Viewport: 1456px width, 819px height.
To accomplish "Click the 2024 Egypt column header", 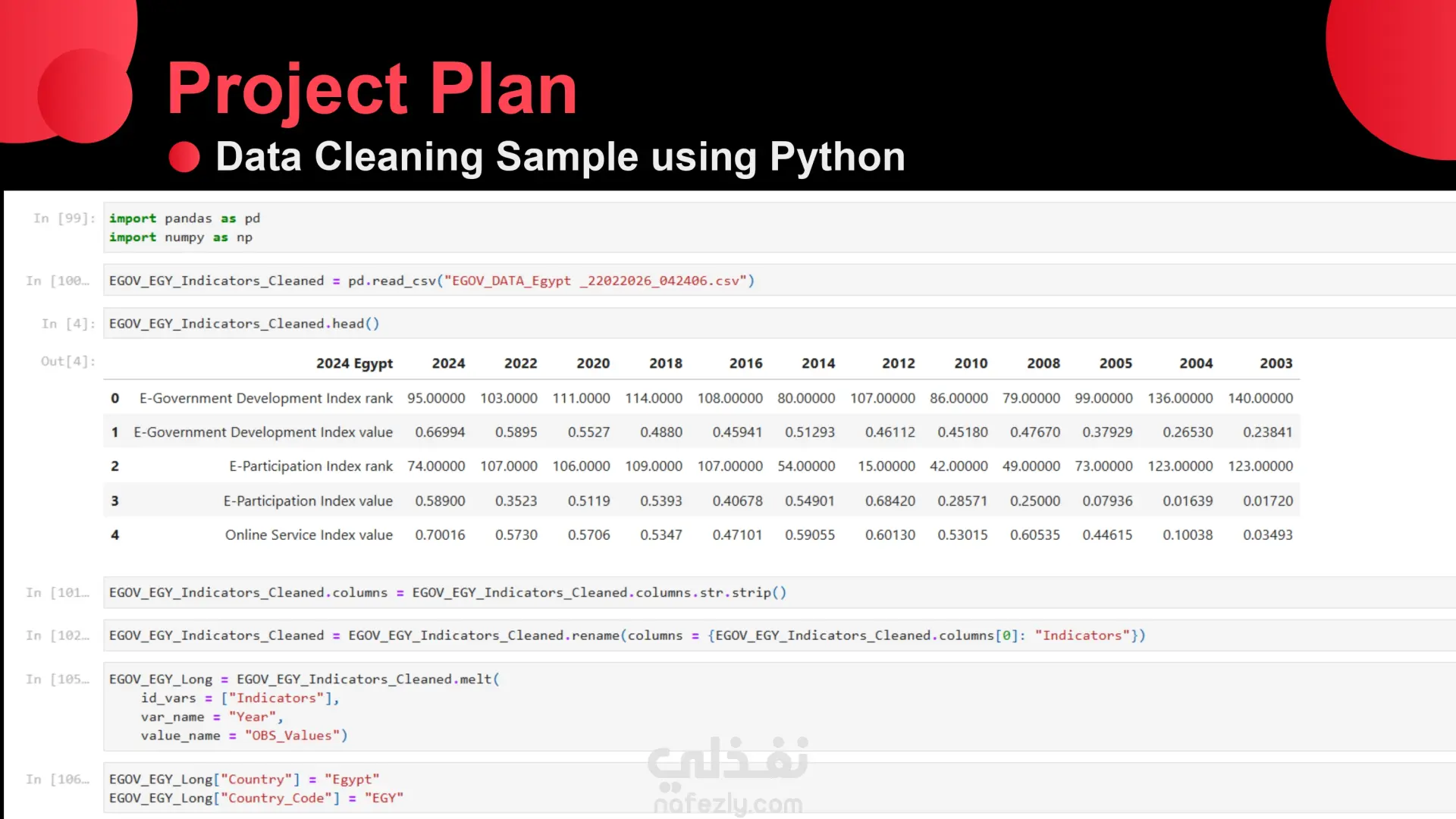I will pyautogui.click(x=354, y=363).
